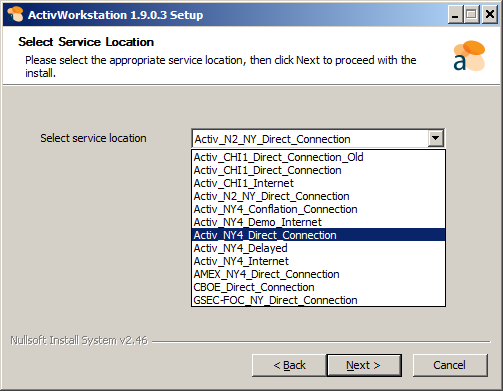Go back with the Back button

[x=289, y=365]
